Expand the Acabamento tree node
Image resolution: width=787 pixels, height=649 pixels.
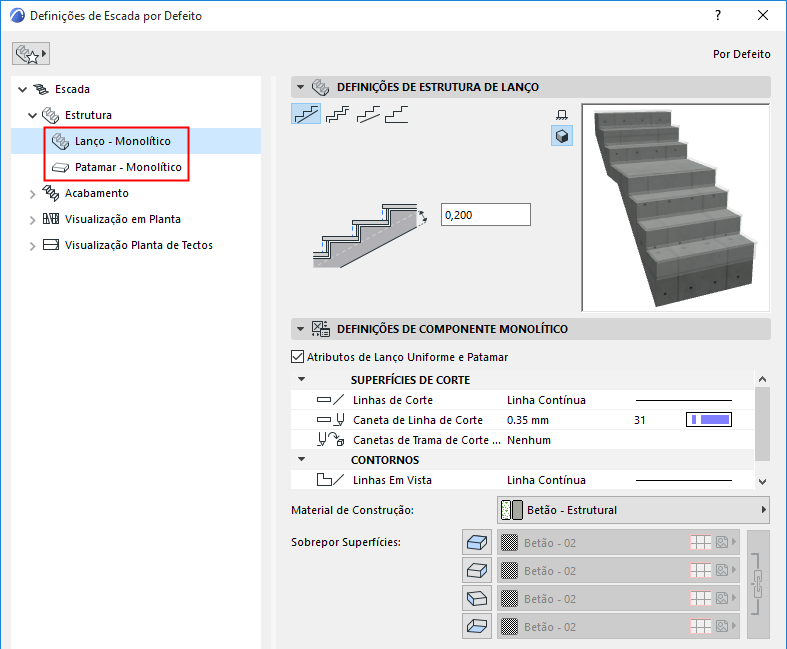32,194
